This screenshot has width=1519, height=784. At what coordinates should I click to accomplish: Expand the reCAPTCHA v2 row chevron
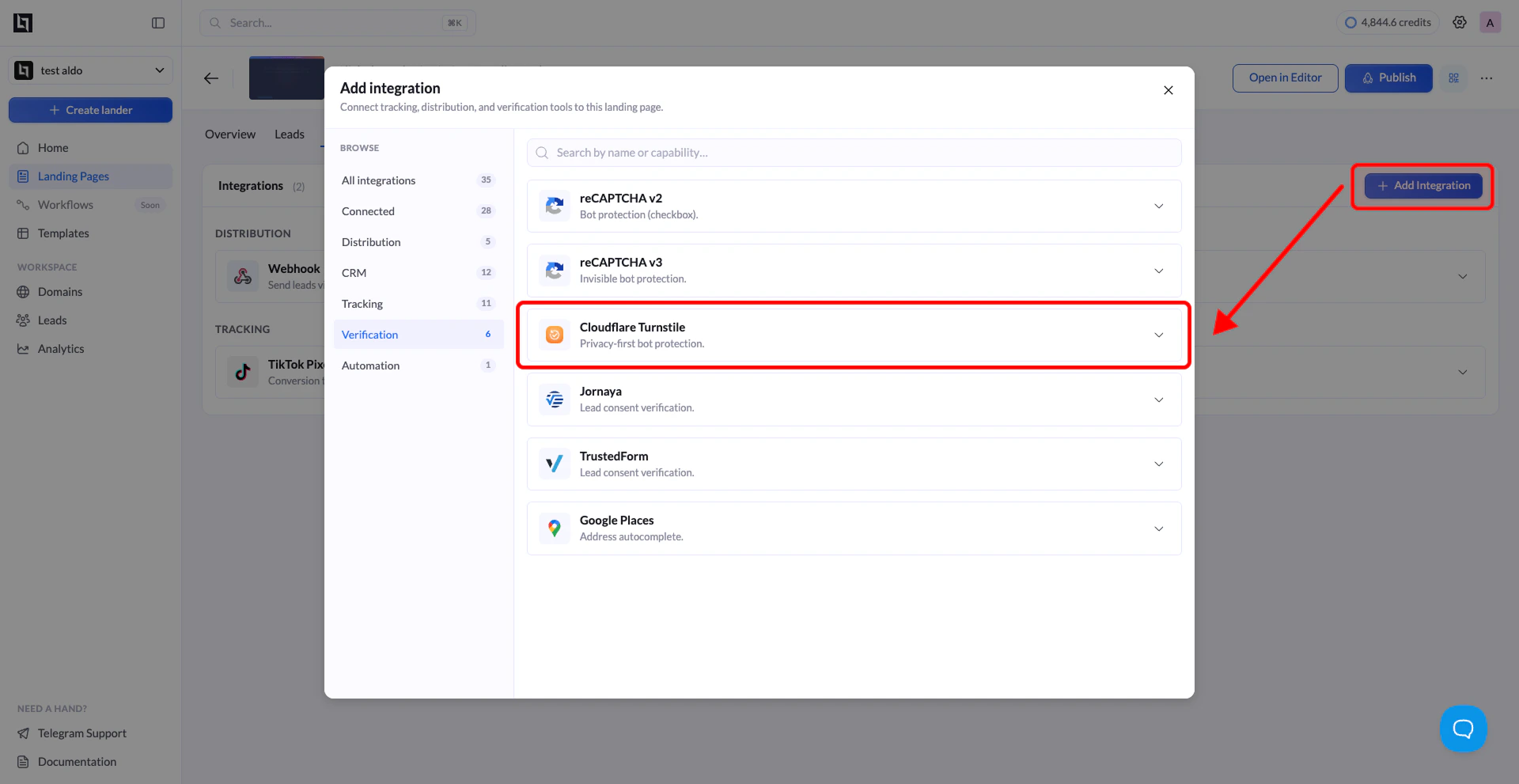[1159, 206]
